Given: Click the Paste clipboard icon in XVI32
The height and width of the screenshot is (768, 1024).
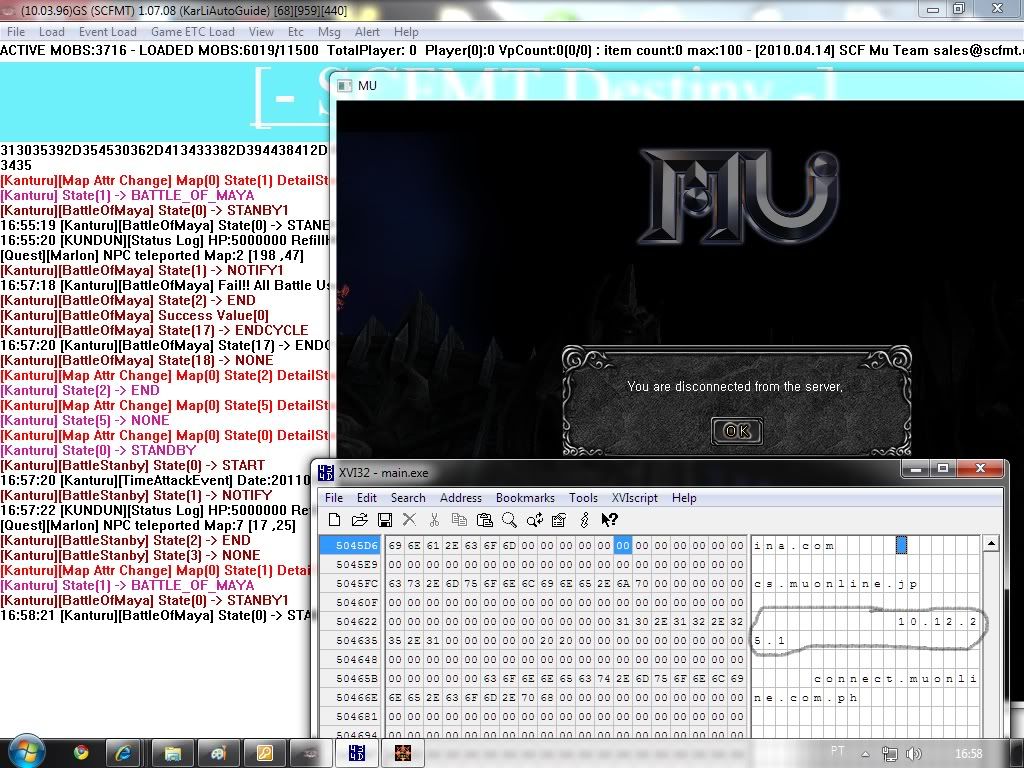Looking at the screenshot, I should (x=485, y=520).
